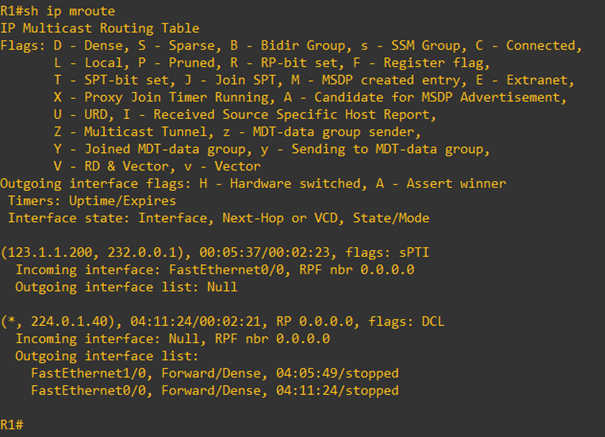Click the '04:05:49/stopped' timer text
The height and width of the screenshot is (437, 605).
(337, 373)
